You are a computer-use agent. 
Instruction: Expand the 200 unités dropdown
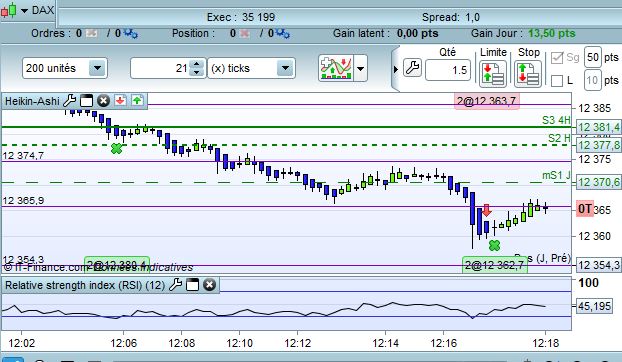98,68
